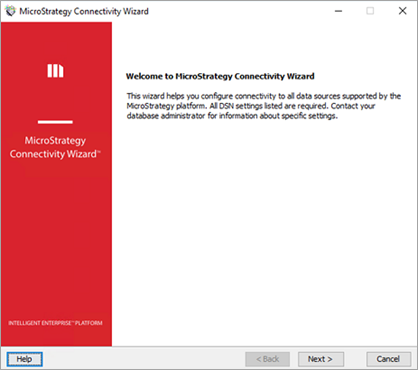Click the paragraph starting 'This wizard helps you configure'
Image resolution: width=418 pixels, height=370 pixels.
click(263, 106)
